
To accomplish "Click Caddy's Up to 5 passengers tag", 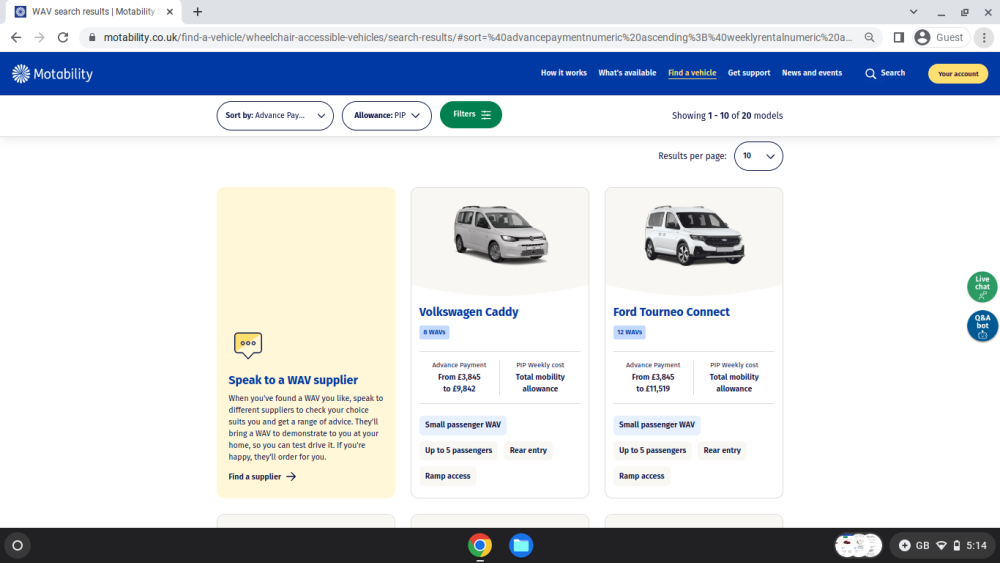I will [459, 450].
